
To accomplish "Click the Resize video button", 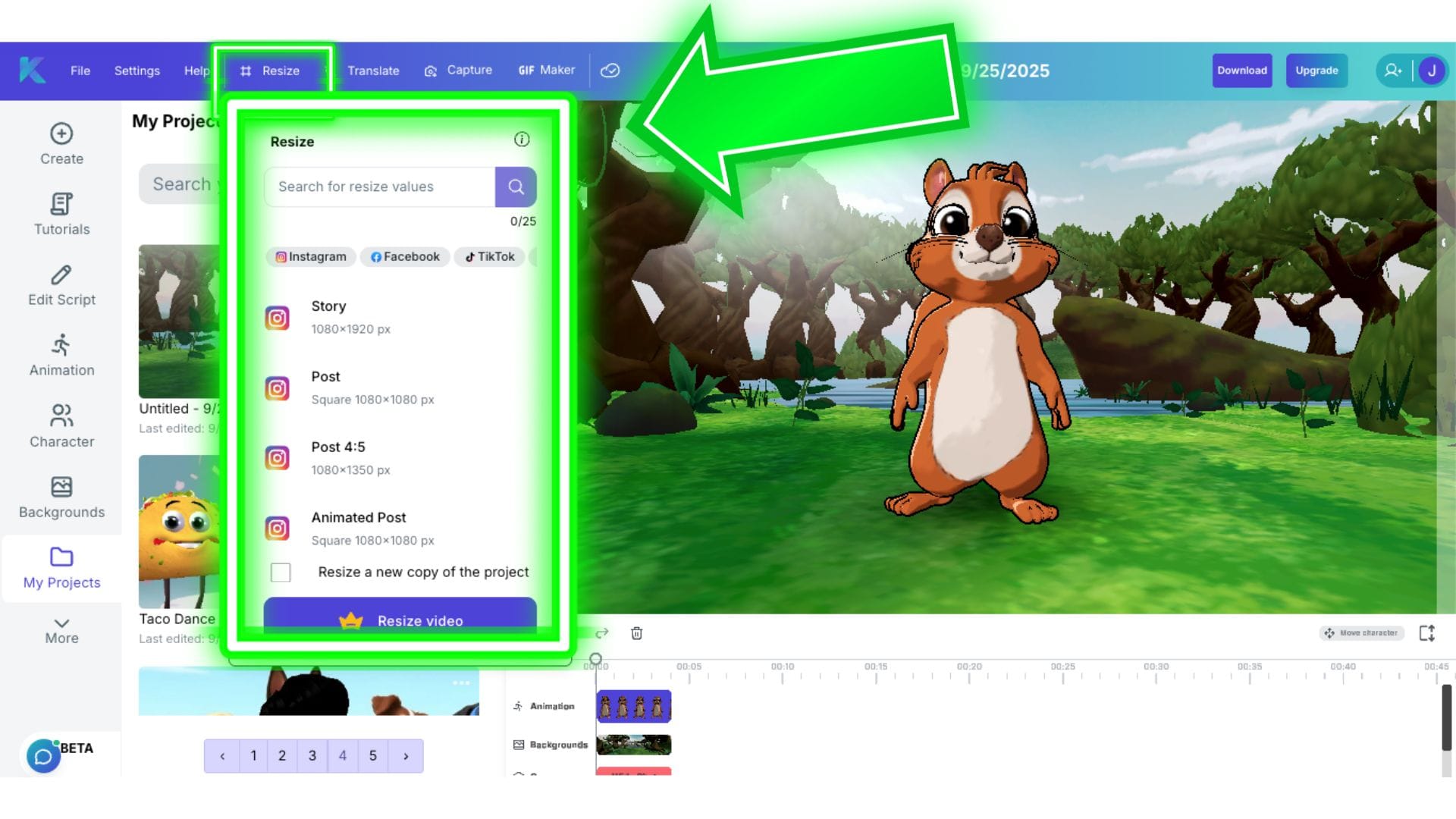I will coord(400,617).
